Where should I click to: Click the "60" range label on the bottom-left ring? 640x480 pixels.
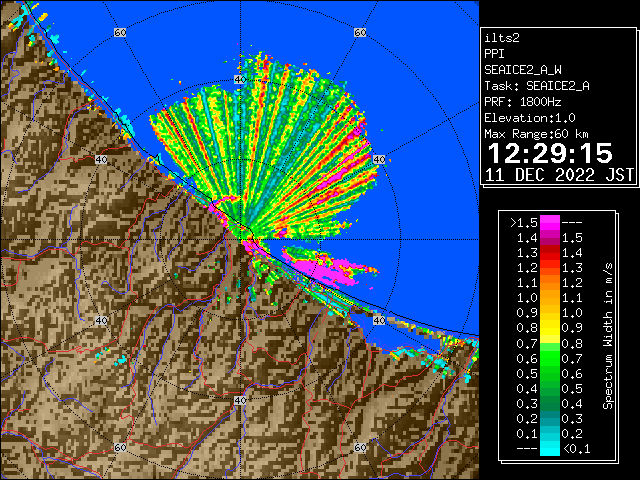(x=120, y=447)
